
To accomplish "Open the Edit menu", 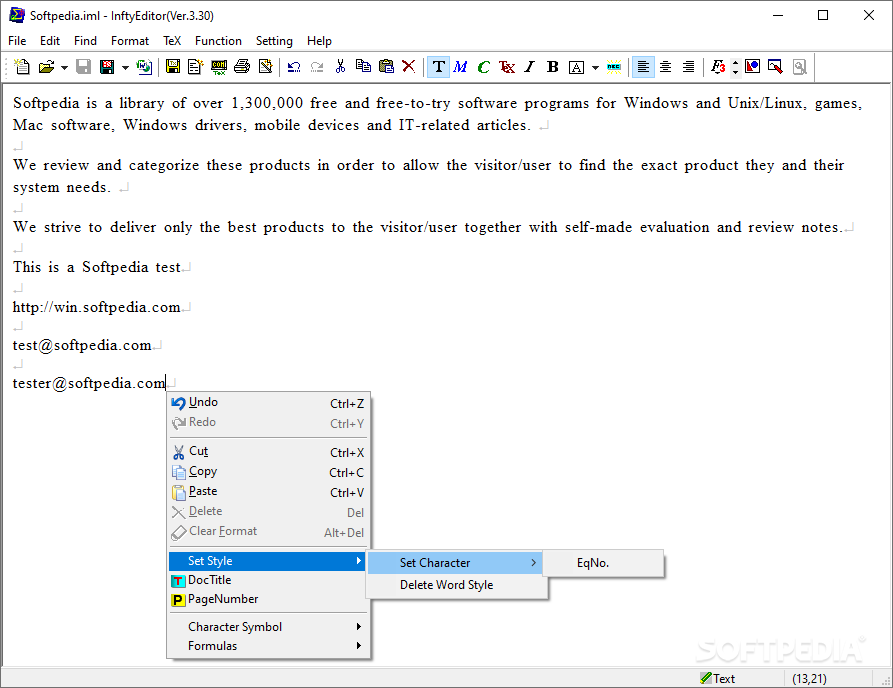I will tap(50, 41).
